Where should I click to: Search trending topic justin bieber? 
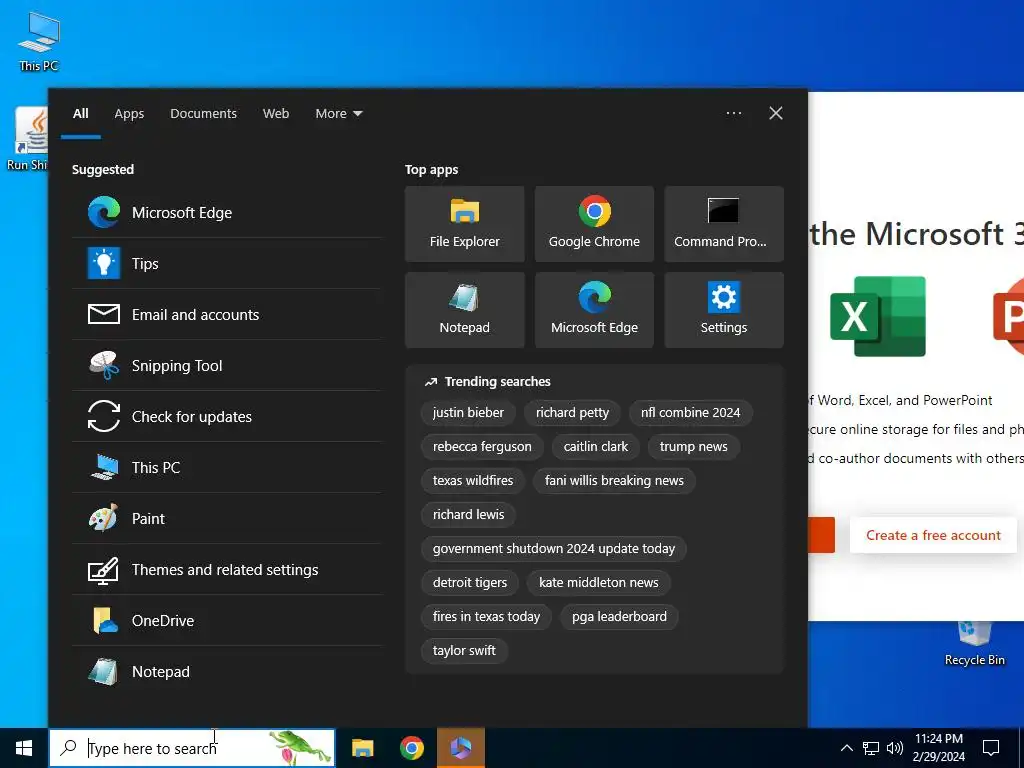click(468, 413)
